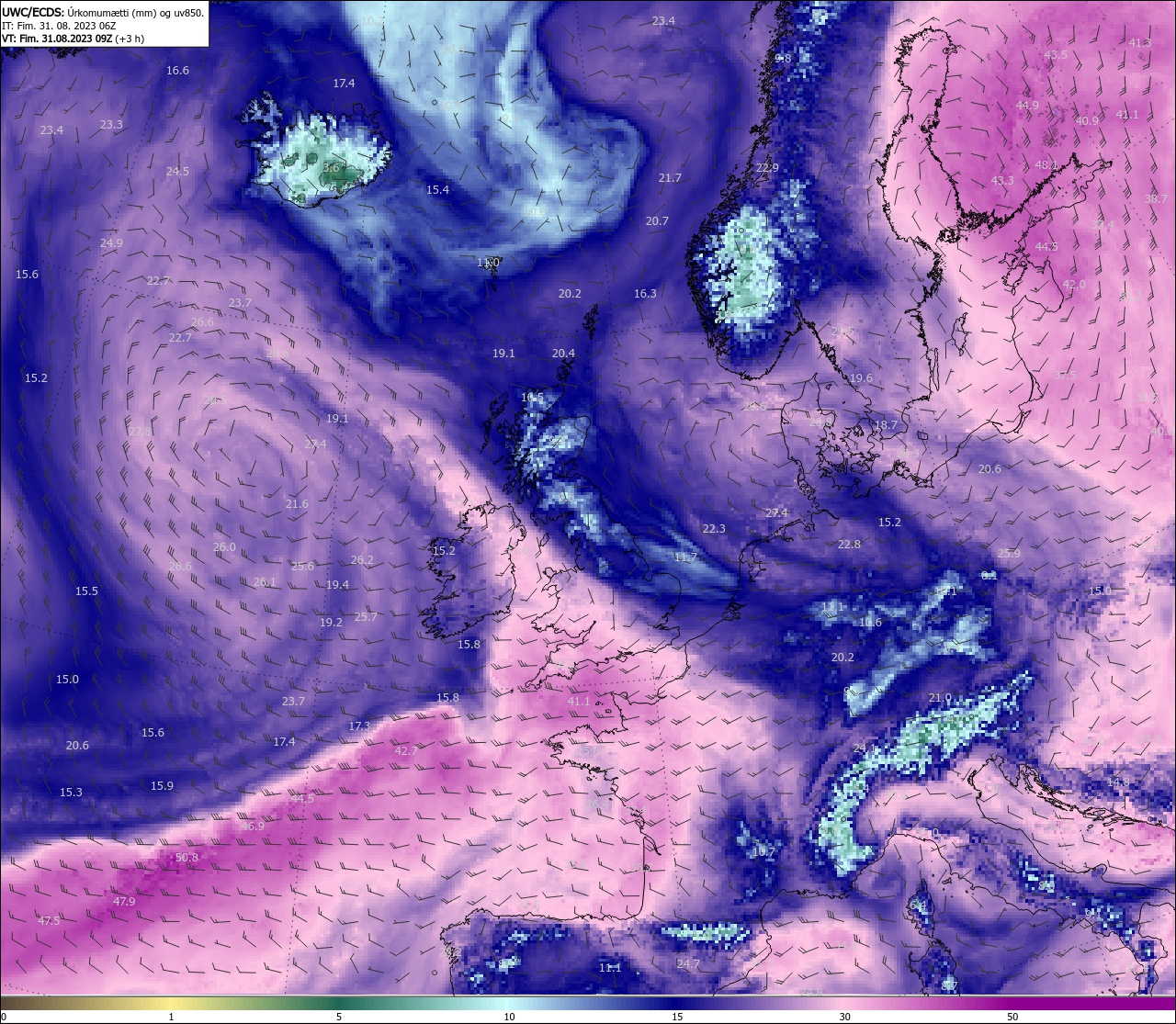This screenshot has width=1176, height=1024.
Task: Click the 48.1 value on the map
Action: 1046,165
